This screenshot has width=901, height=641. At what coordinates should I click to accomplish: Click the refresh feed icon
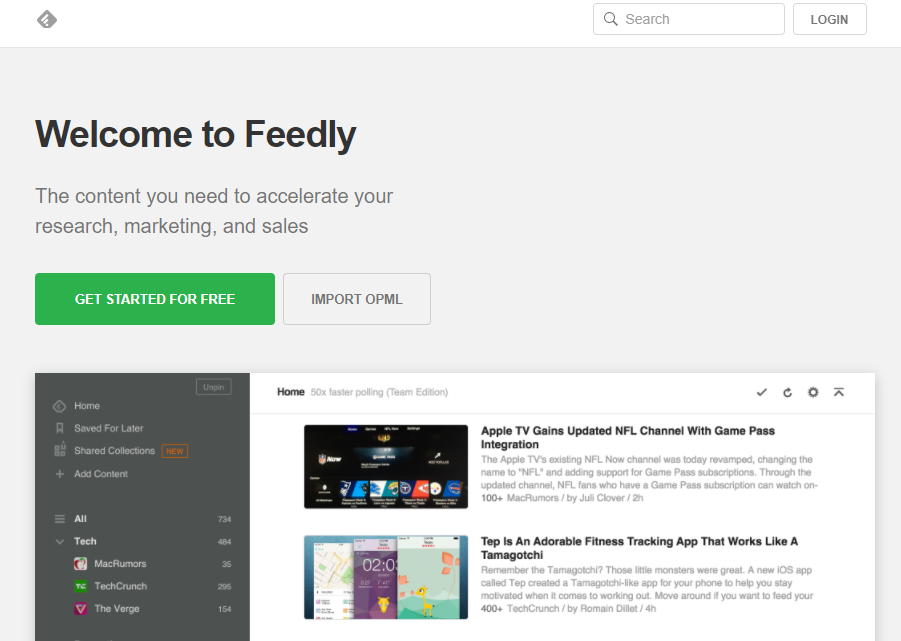[x=787, y=392]
